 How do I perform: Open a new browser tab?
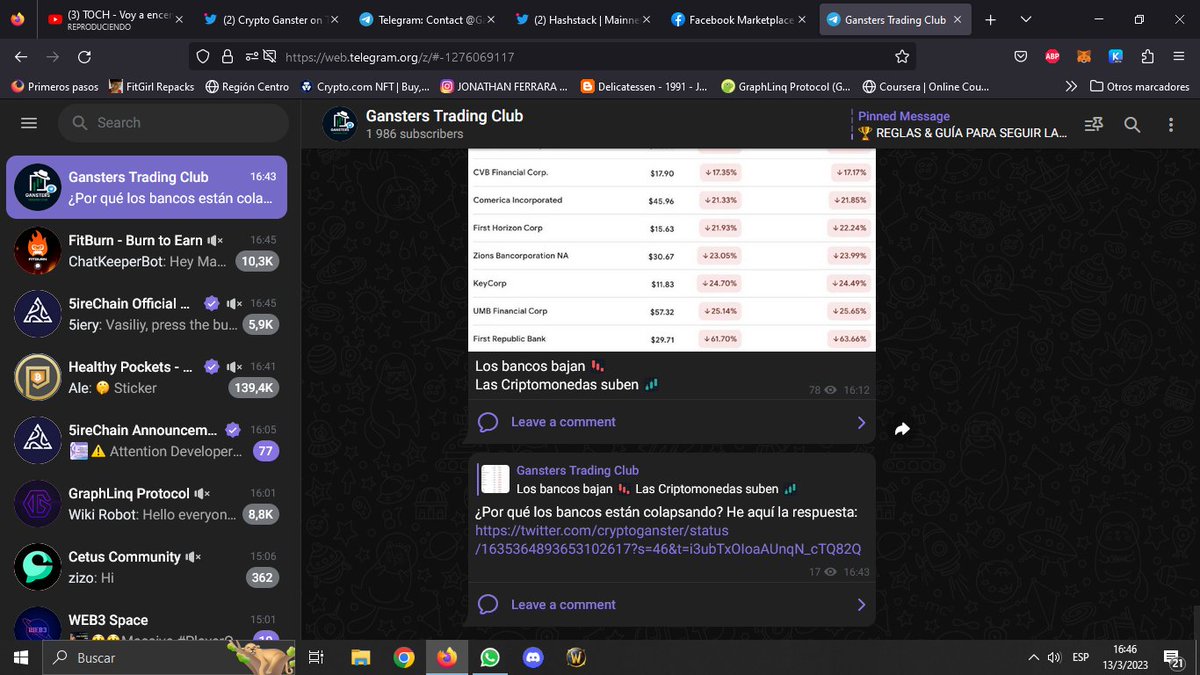pos(990,20)
